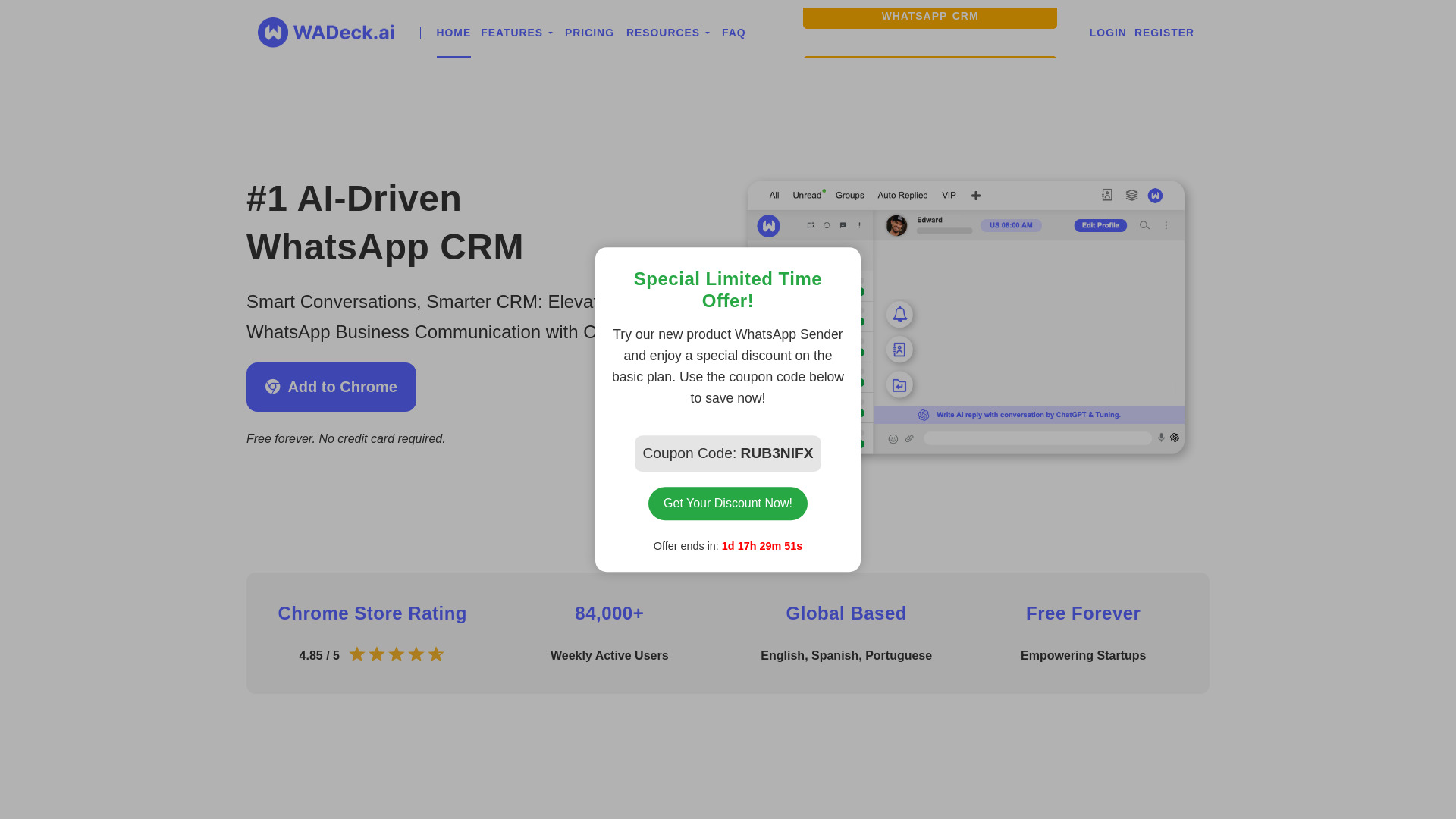Screen dimensions: 1456x819
Task: Click the search icon in chat header
Action: coord(1144,225)
